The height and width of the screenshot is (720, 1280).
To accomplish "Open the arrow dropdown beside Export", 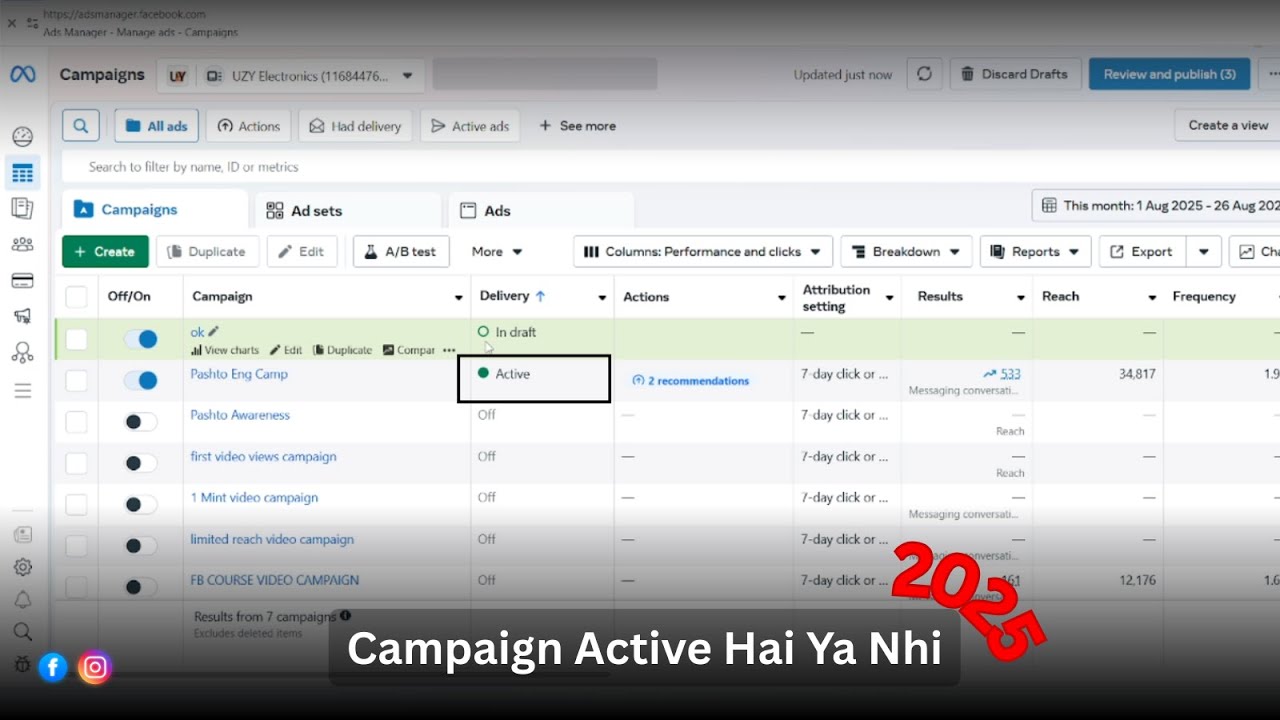I will point(1204,252).
